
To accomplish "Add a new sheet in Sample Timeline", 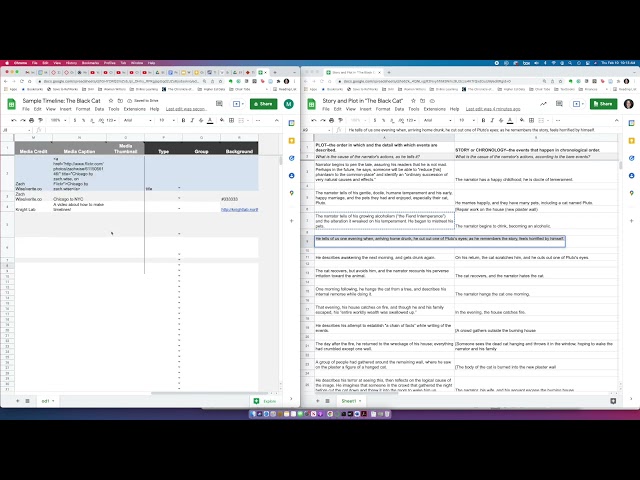I will pos(18,401).
